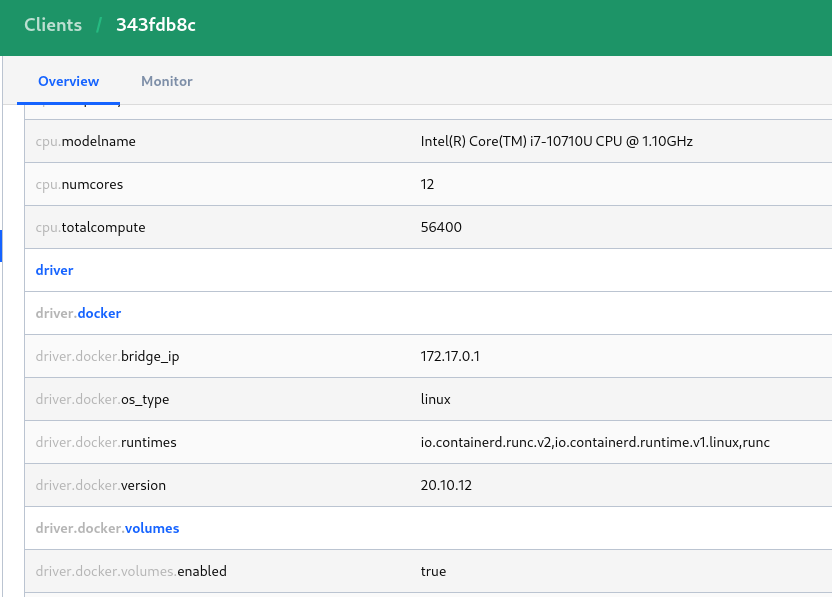Click the bridge_ip attribute label
Viewport: 832px width, 597px height.
(107, 356)
